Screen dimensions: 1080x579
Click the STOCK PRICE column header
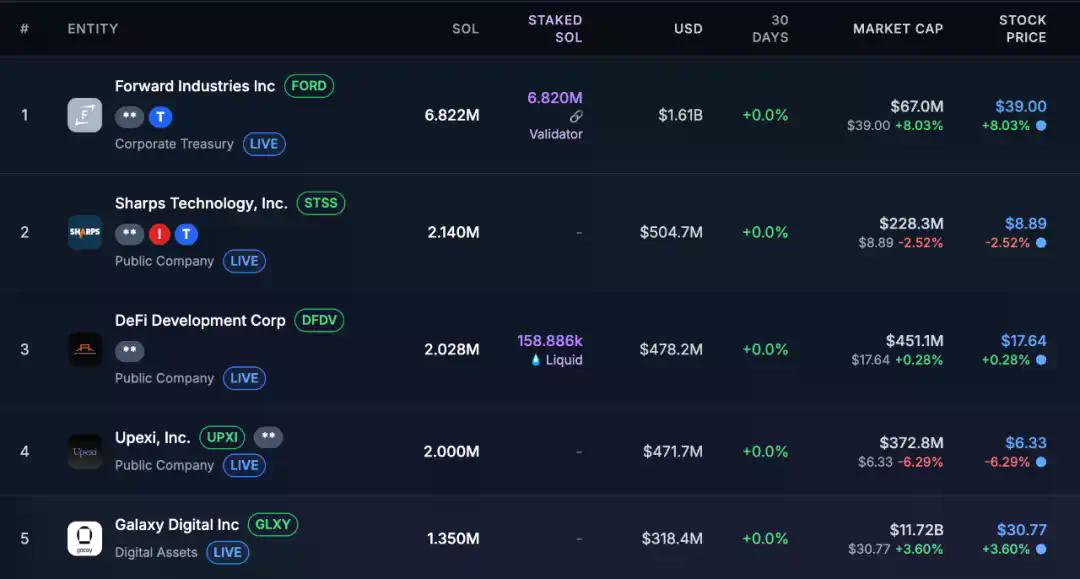[1022, 28]
